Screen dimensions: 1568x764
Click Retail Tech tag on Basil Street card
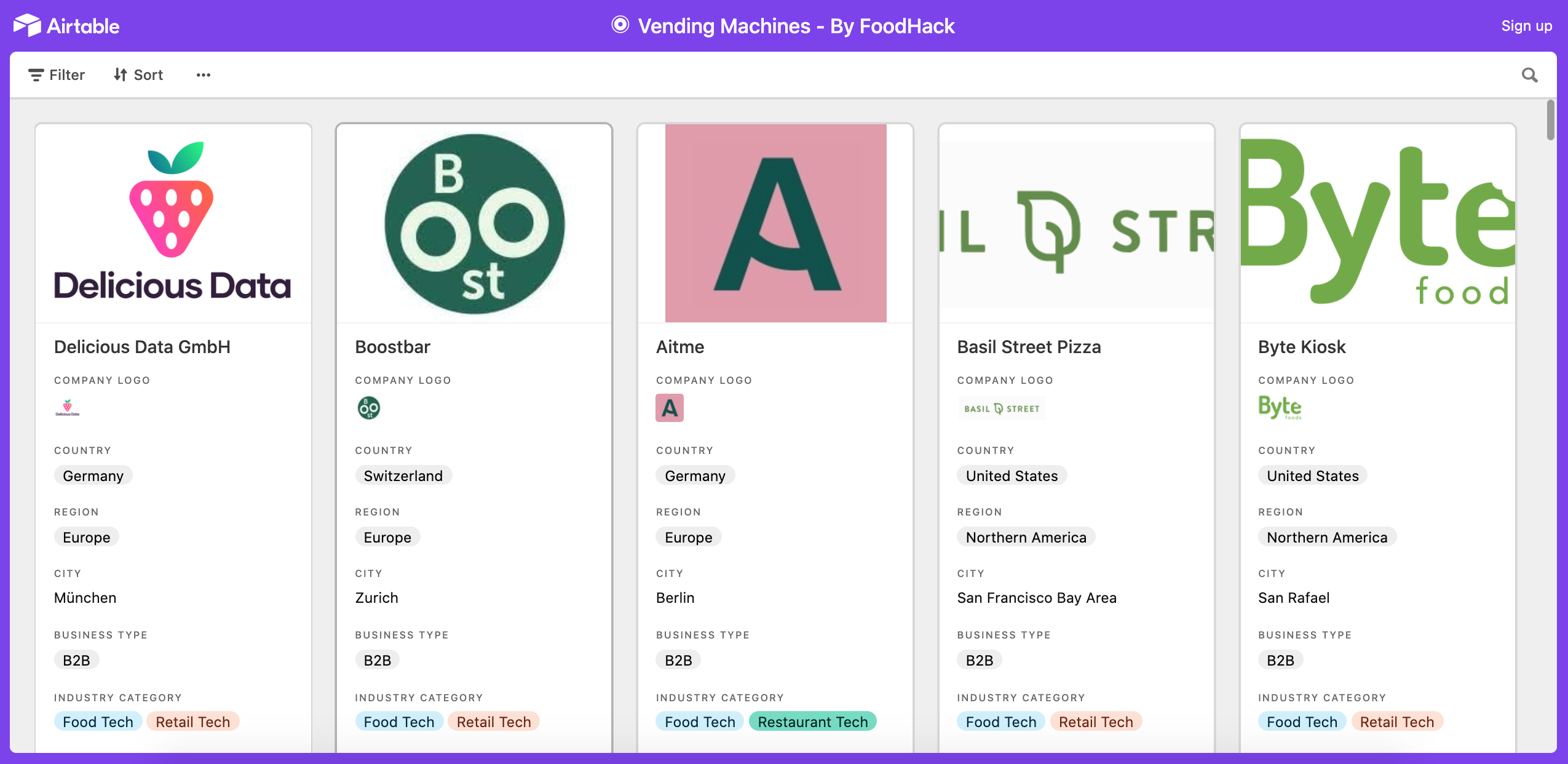point(1096,722)
